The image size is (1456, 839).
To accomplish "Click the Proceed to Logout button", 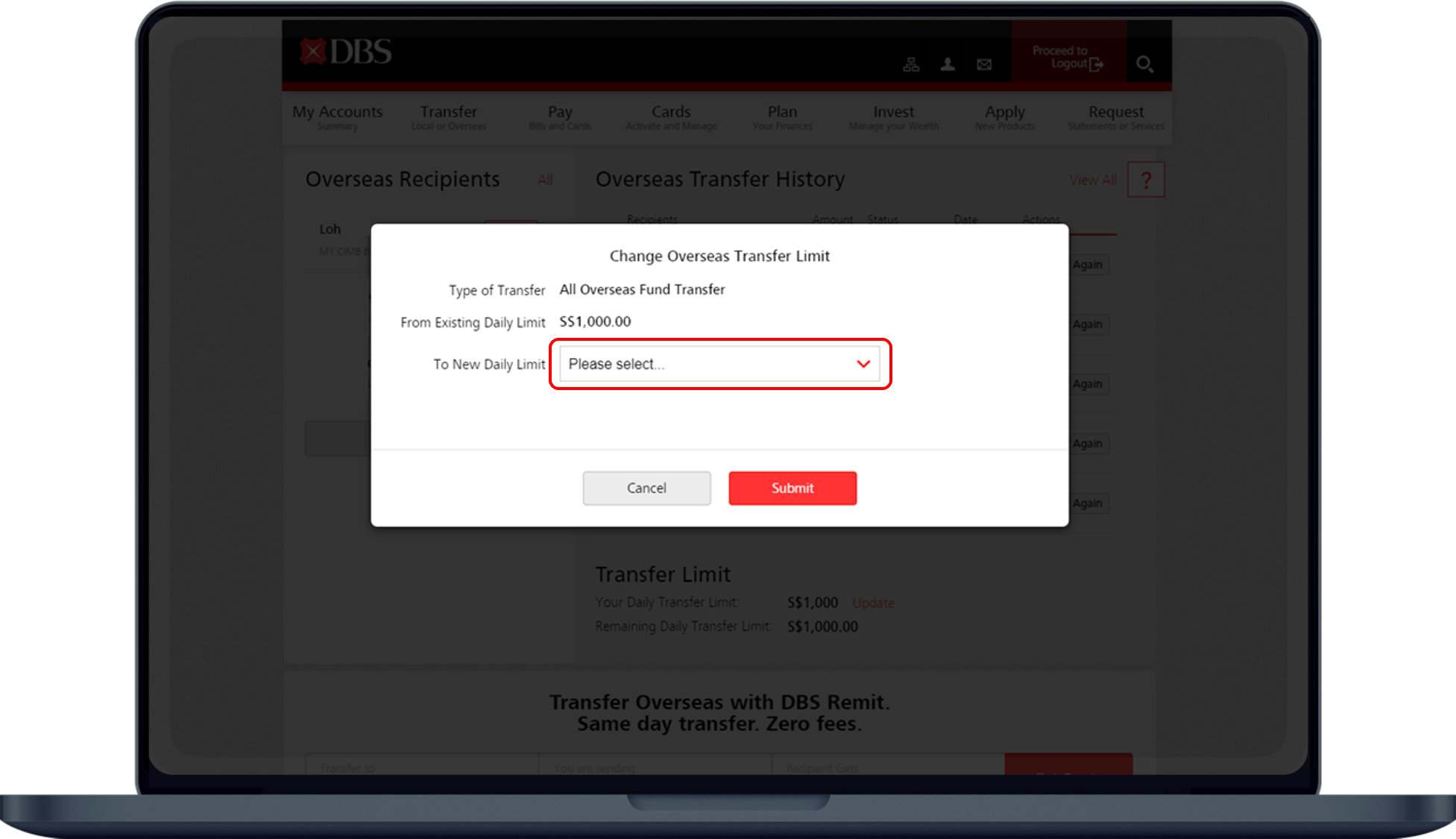I will pos(1068,57).
